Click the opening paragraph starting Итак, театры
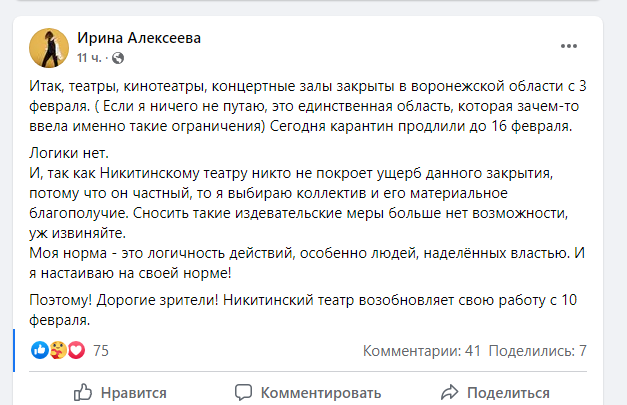Image resolution: width=627 pixels, height=405 pixels. [308, 106]
